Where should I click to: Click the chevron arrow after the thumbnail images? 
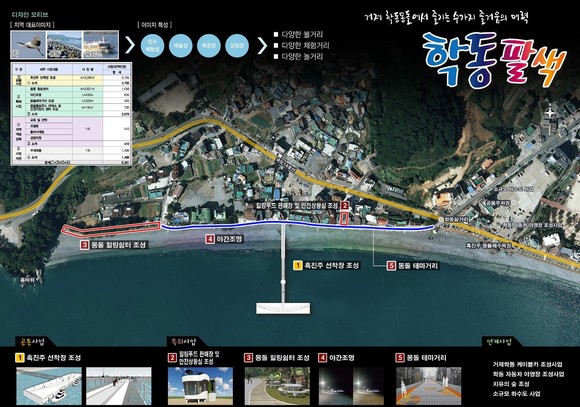(130, 45)
